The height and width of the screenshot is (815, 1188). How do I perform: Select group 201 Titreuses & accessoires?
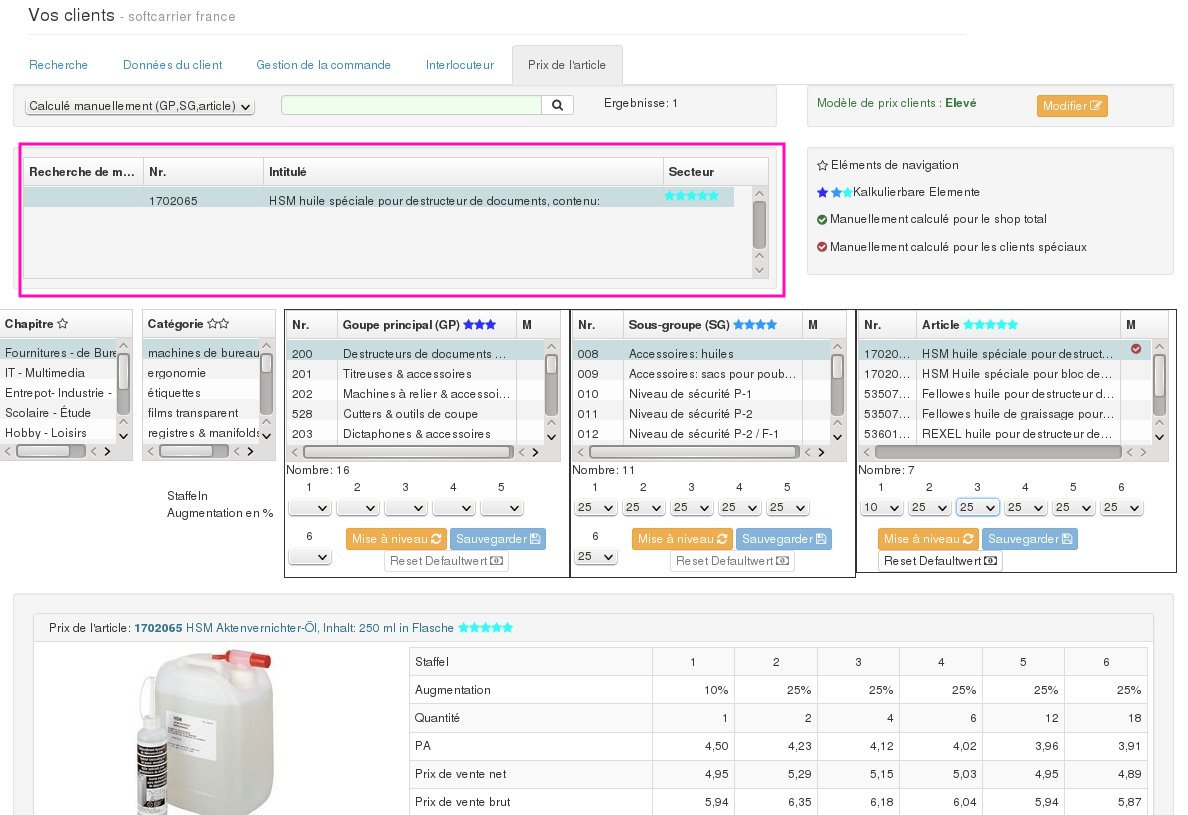click(415, 373)
